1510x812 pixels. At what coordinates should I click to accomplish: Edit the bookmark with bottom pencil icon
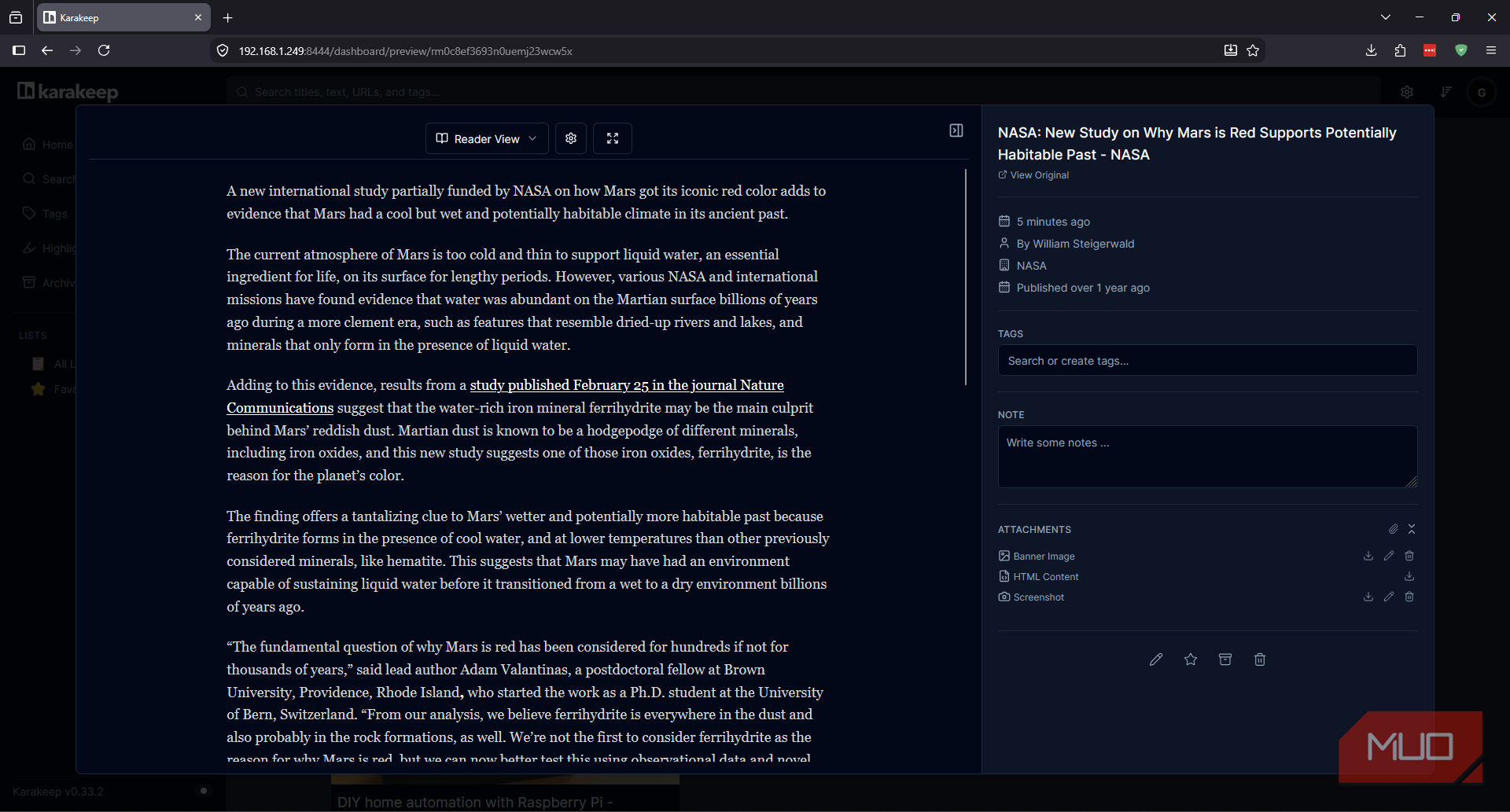click(1156, 660)
